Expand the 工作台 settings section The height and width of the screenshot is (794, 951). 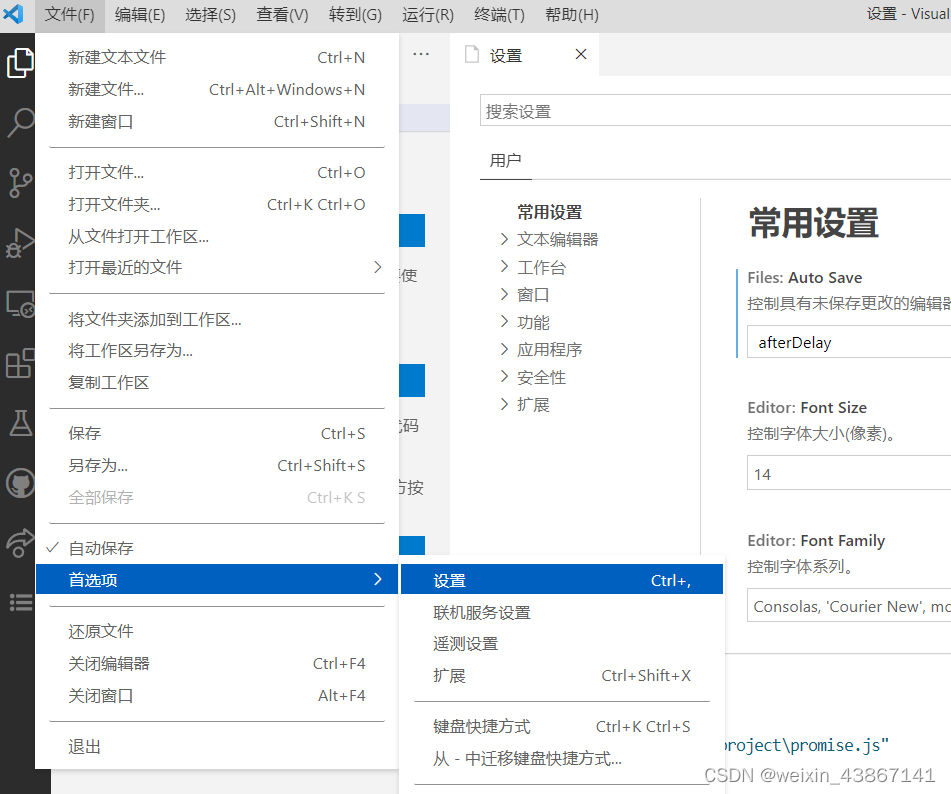[x=543, y=266]
